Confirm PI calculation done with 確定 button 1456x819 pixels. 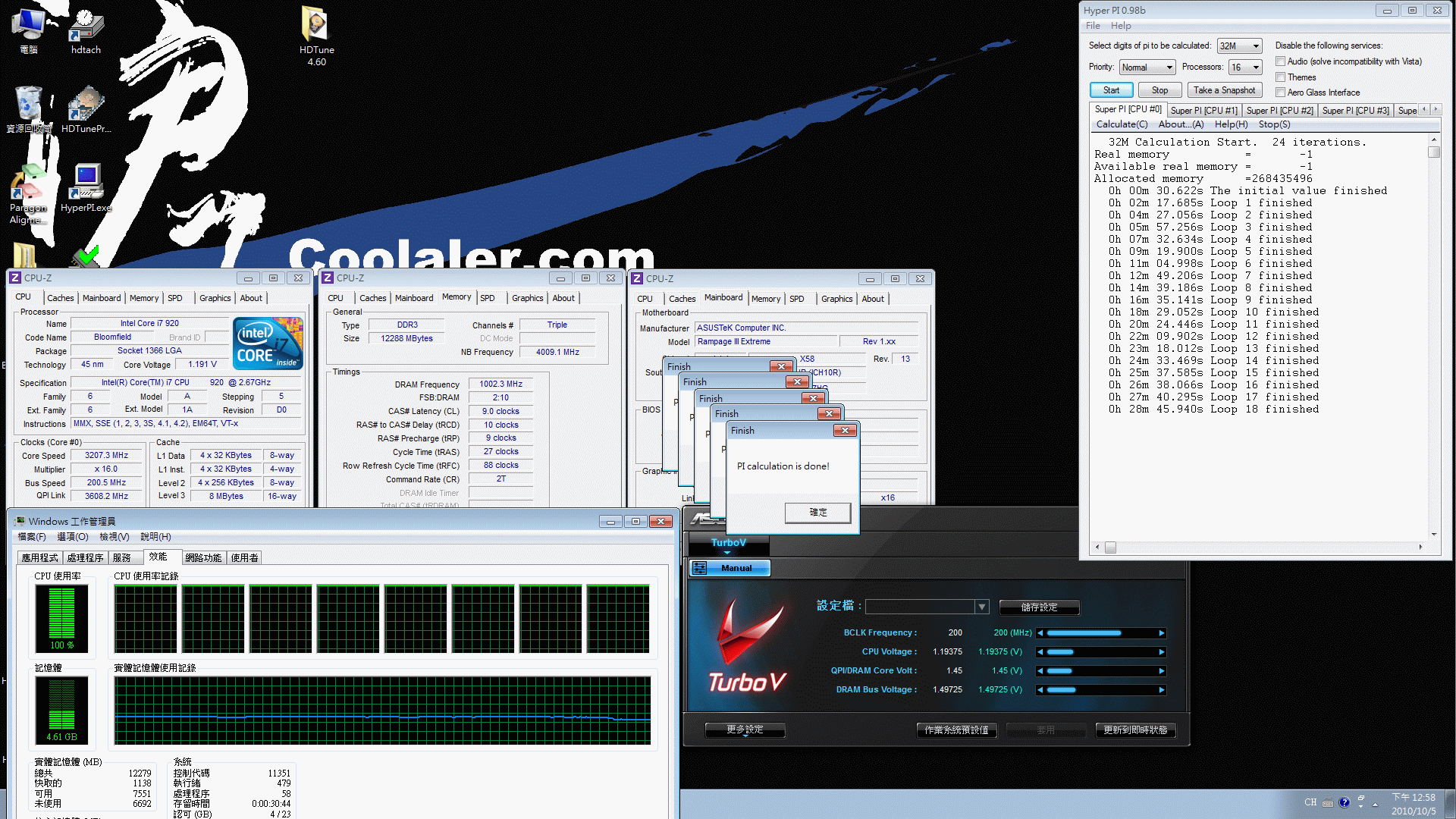tap(817, 513)
